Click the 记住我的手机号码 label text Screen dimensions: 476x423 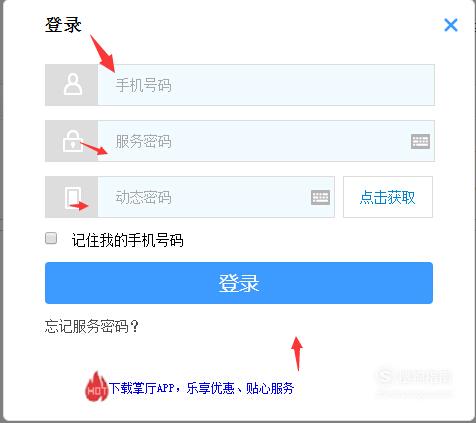pyautogui.click(x=127, y=240)
